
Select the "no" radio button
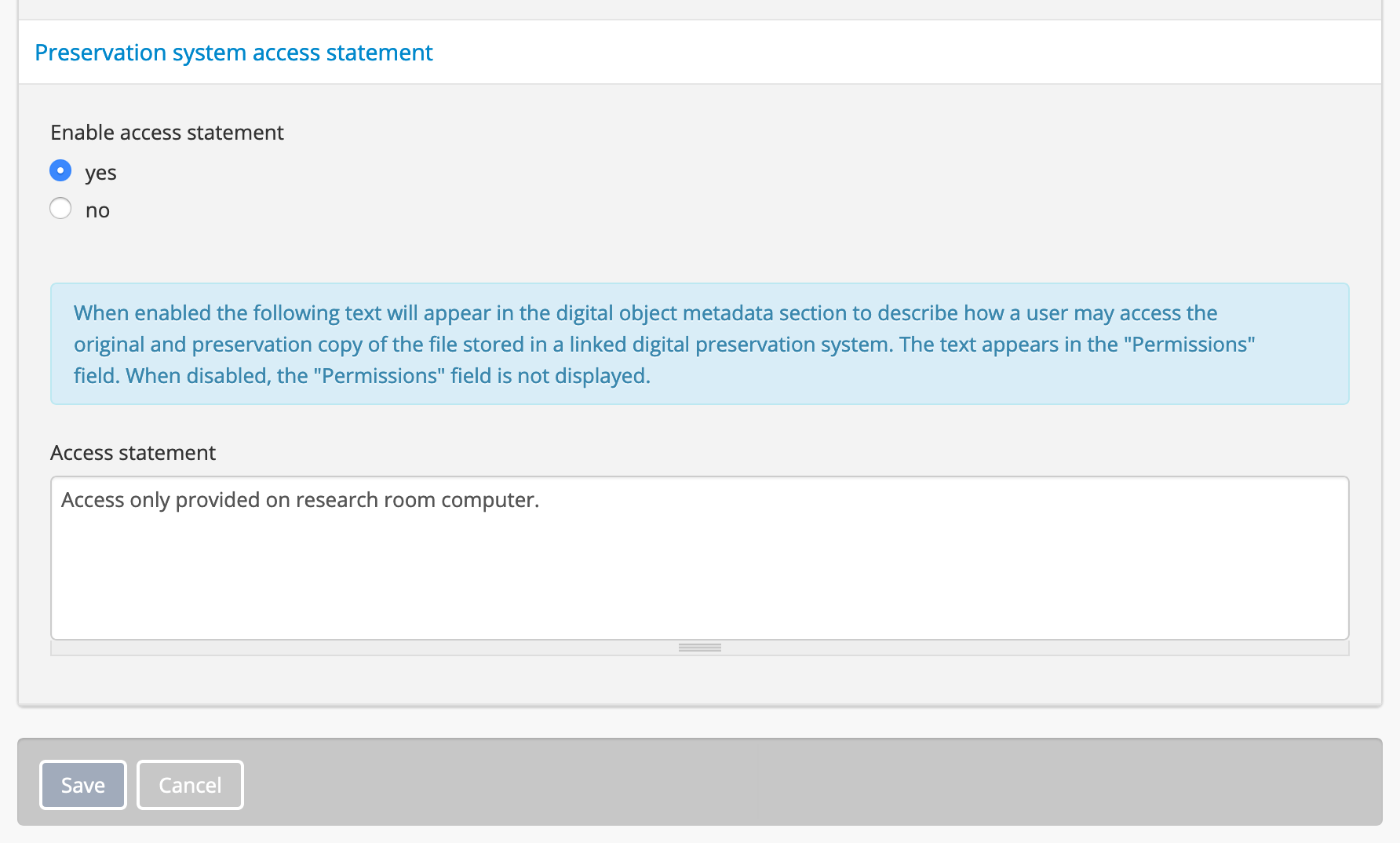click(x=60, y=209)
